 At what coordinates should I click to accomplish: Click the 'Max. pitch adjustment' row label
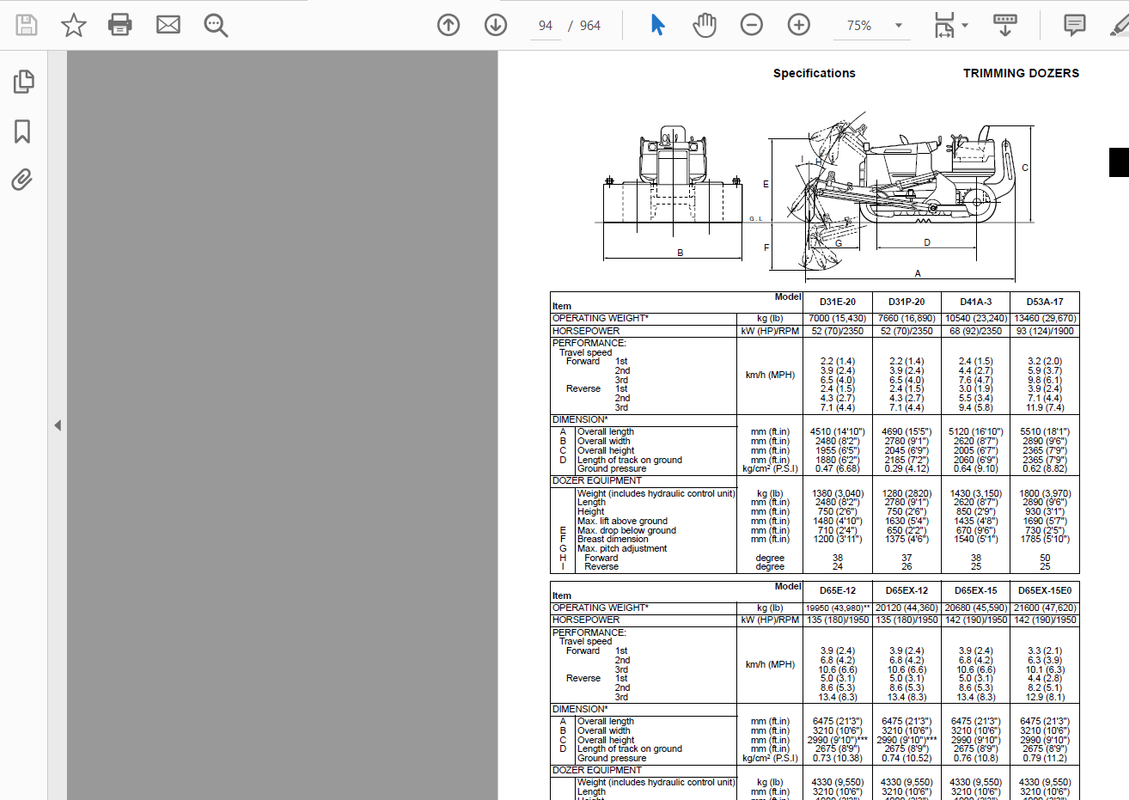(x=622, y=549)
